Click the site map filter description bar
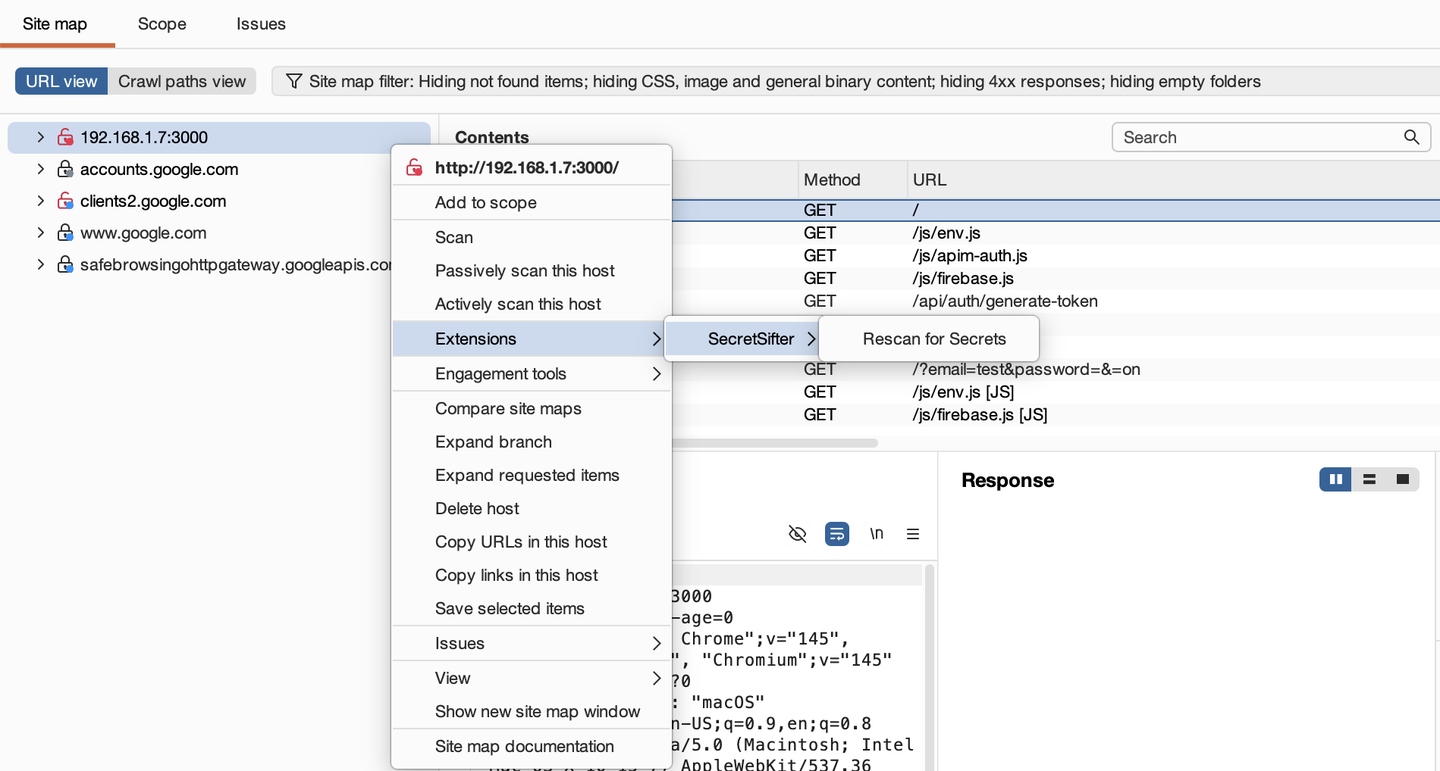This screenshot has width=1440, height=771. point(855,81)
